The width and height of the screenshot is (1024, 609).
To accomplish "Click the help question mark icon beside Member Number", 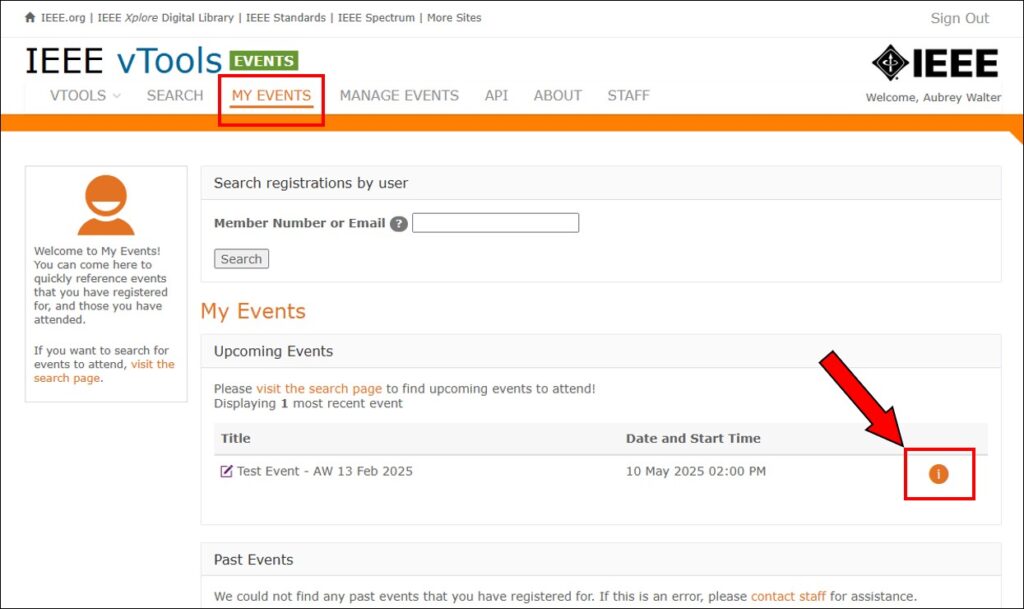I will pos(398,224).
